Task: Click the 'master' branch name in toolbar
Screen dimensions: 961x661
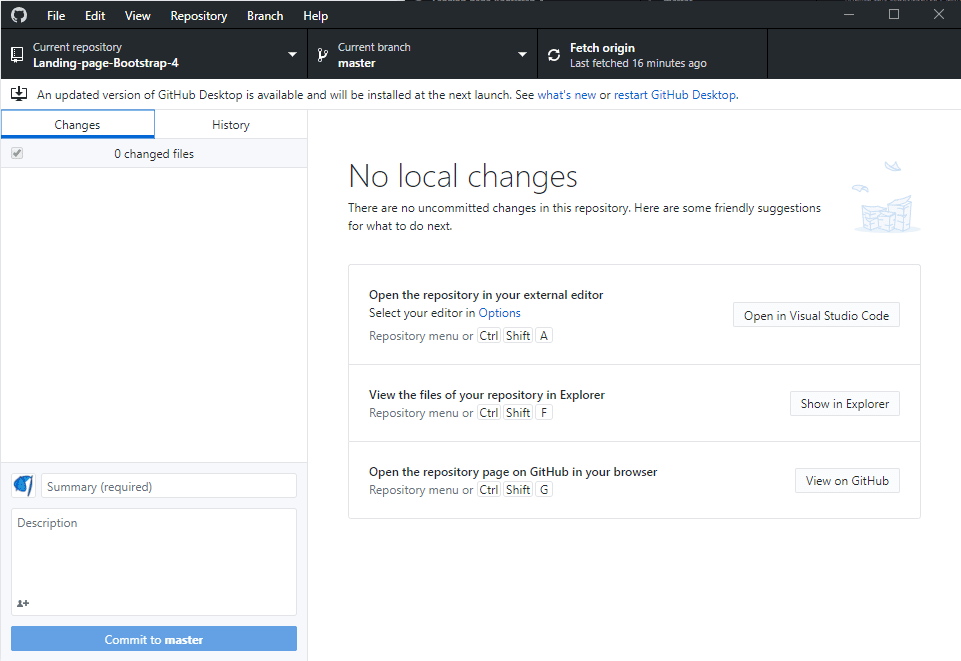Action: click(356, 63)
